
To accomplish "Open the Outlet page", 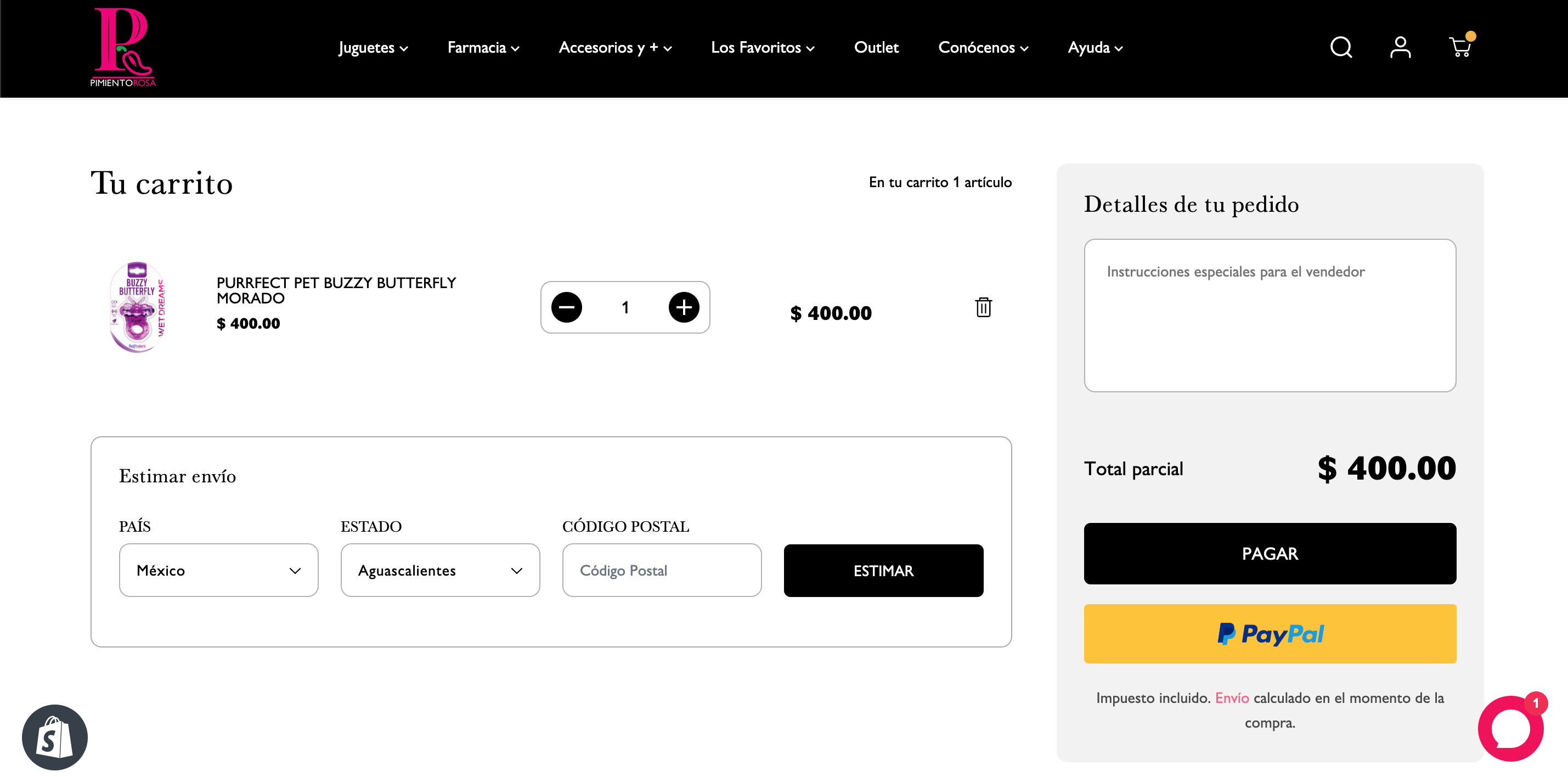I will [x=876, y=48].
